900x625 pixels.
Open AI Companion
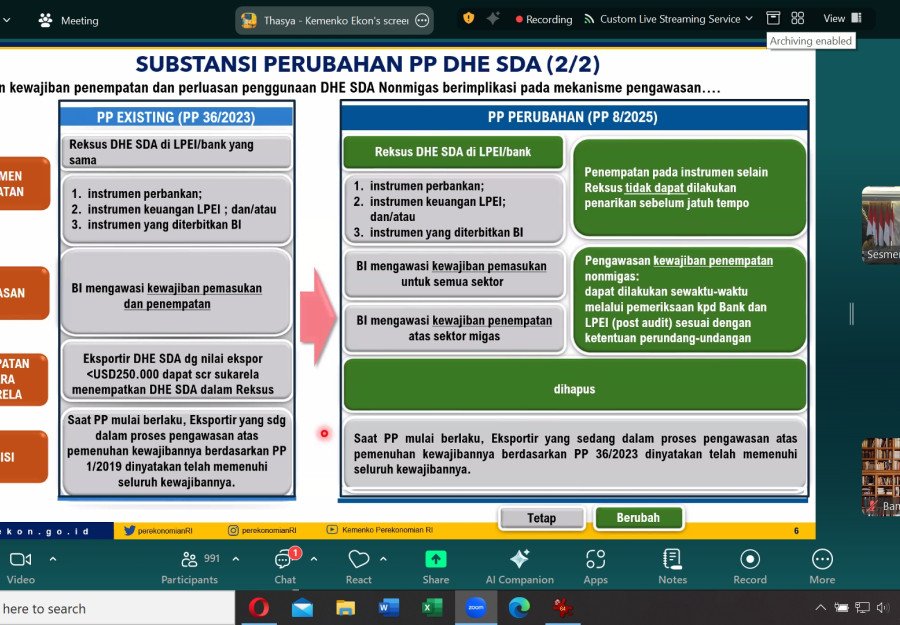point(519,567)
